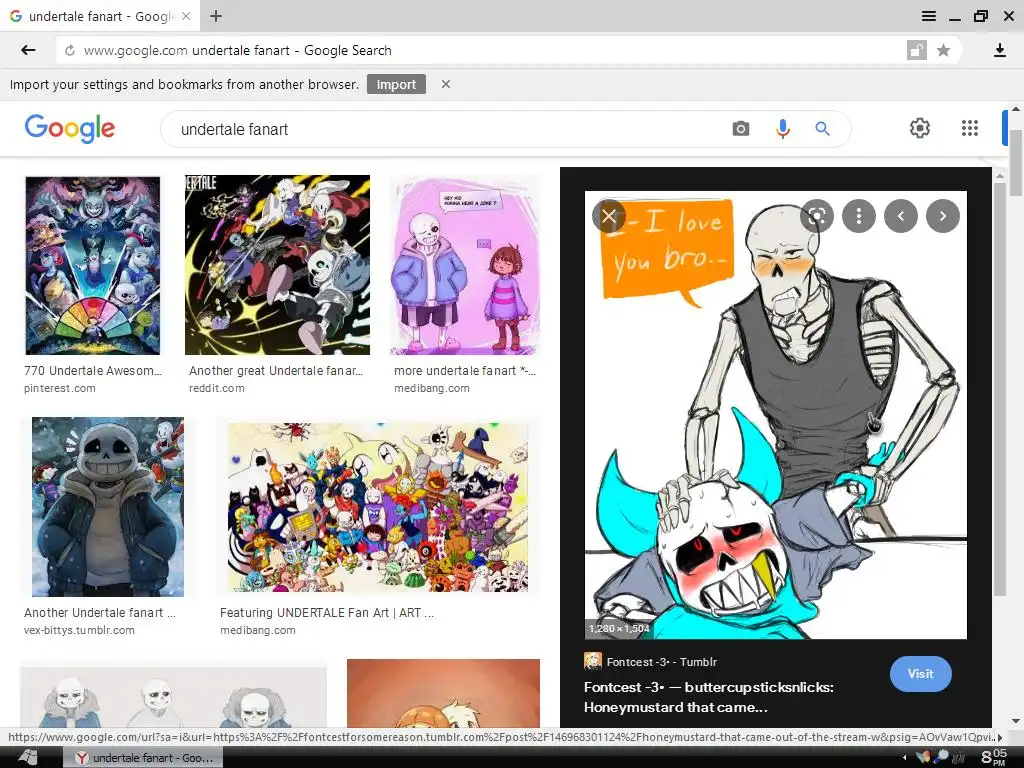Go to the previous preview image
Viewport: 1024px width, 768px height.
point(901,216)
